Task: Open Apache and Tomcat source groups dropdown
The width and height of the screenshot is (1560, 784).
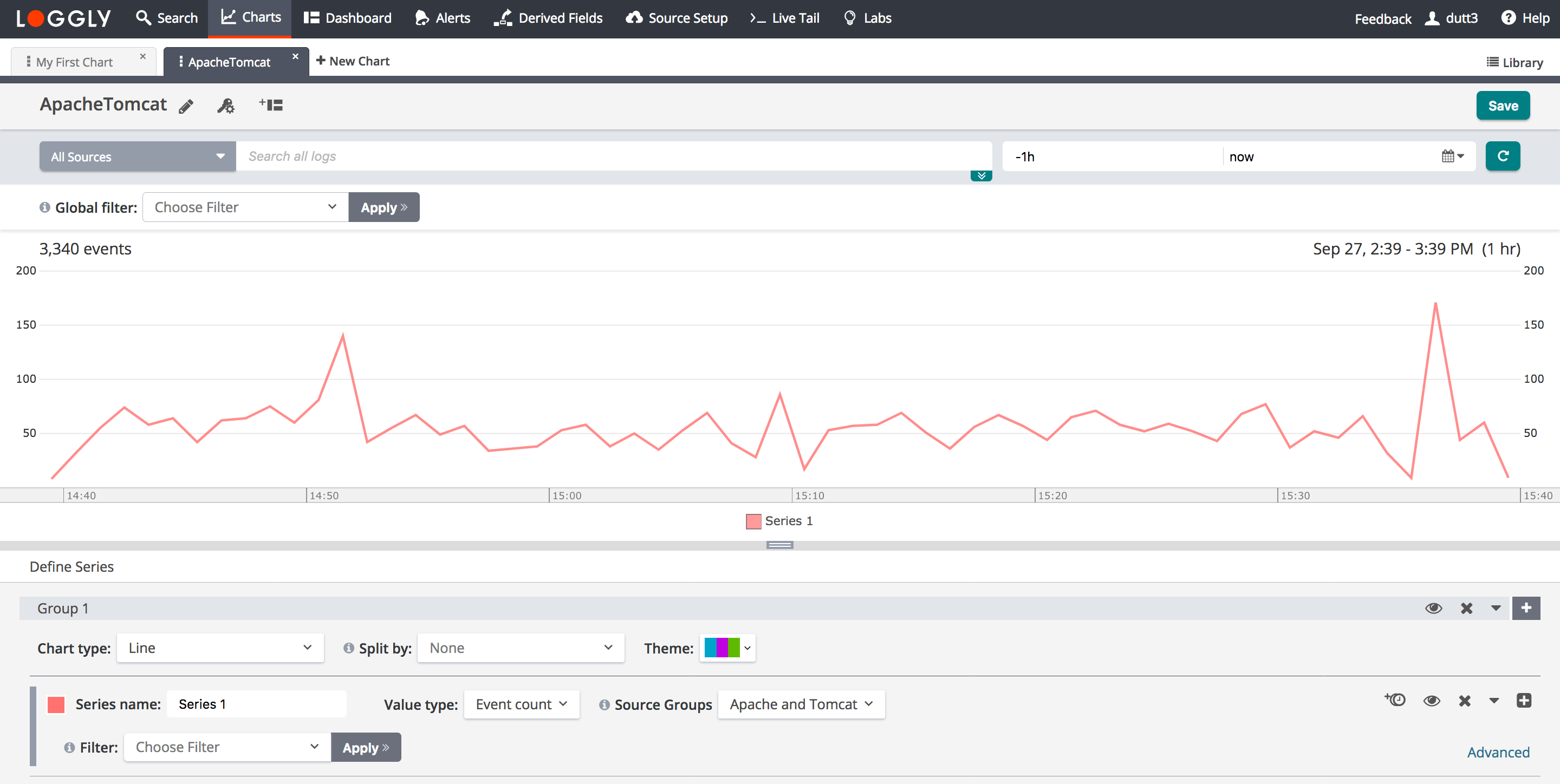Action: [801, 704]
